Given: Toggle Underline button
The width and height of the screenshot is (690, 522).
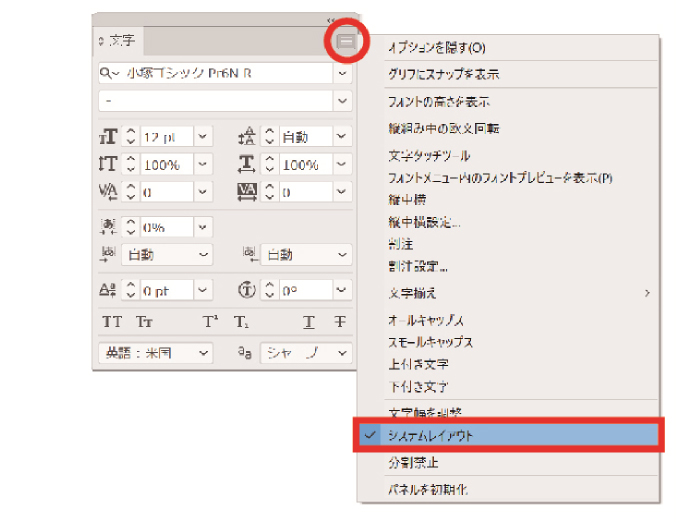Looking at the screenshot, I should click(309, 322).
